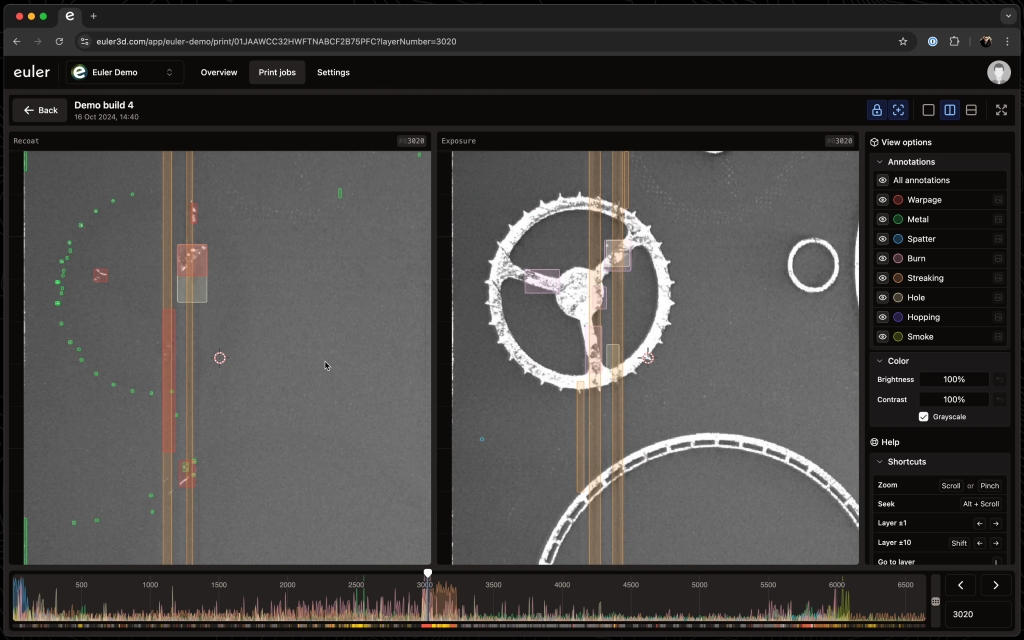Advance to the next layer arrow

pos(995,586)
